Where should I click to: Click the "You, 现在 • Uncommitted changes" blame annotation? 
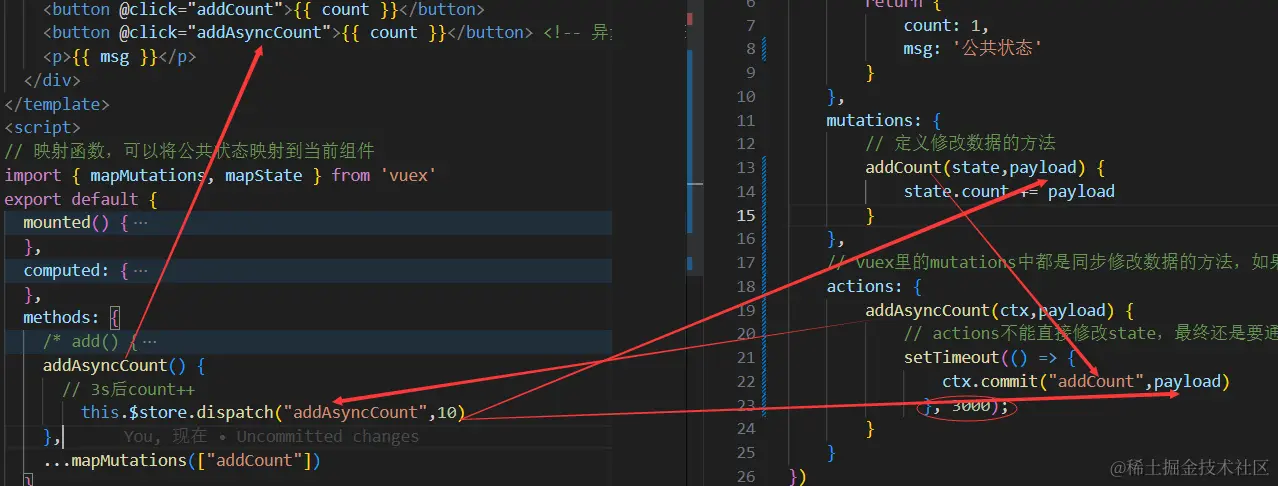pyautogui.click(x=272, y=436)
